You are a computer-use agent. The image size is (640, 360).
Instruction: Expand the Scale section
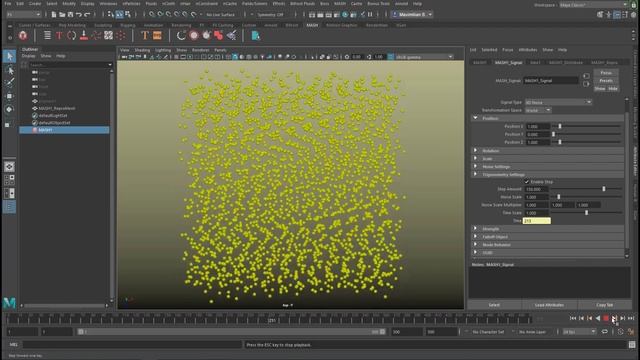point(547,158)
